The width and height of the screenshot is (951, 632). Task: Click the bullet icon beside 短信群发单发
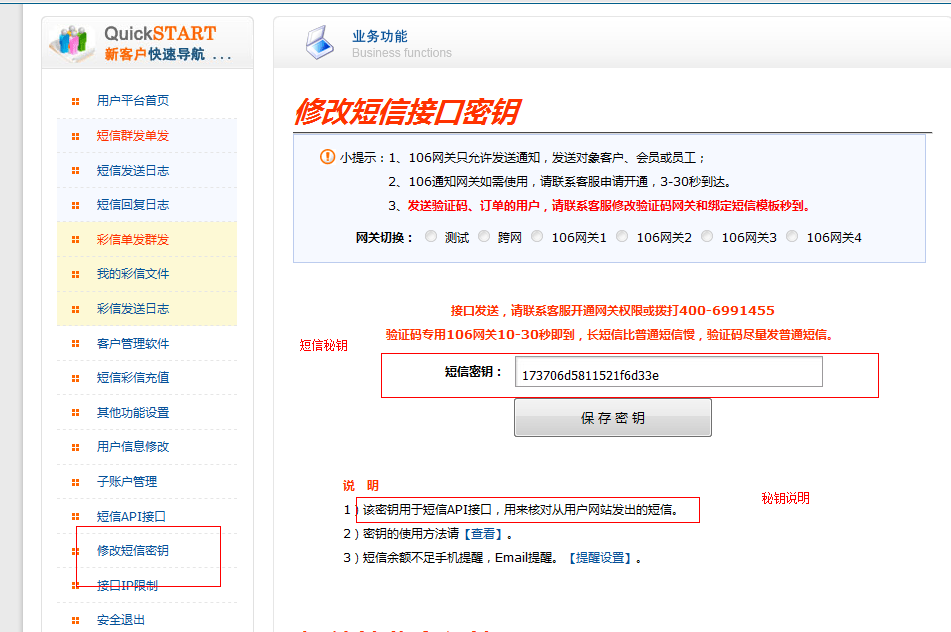click(x=75, y=136)
